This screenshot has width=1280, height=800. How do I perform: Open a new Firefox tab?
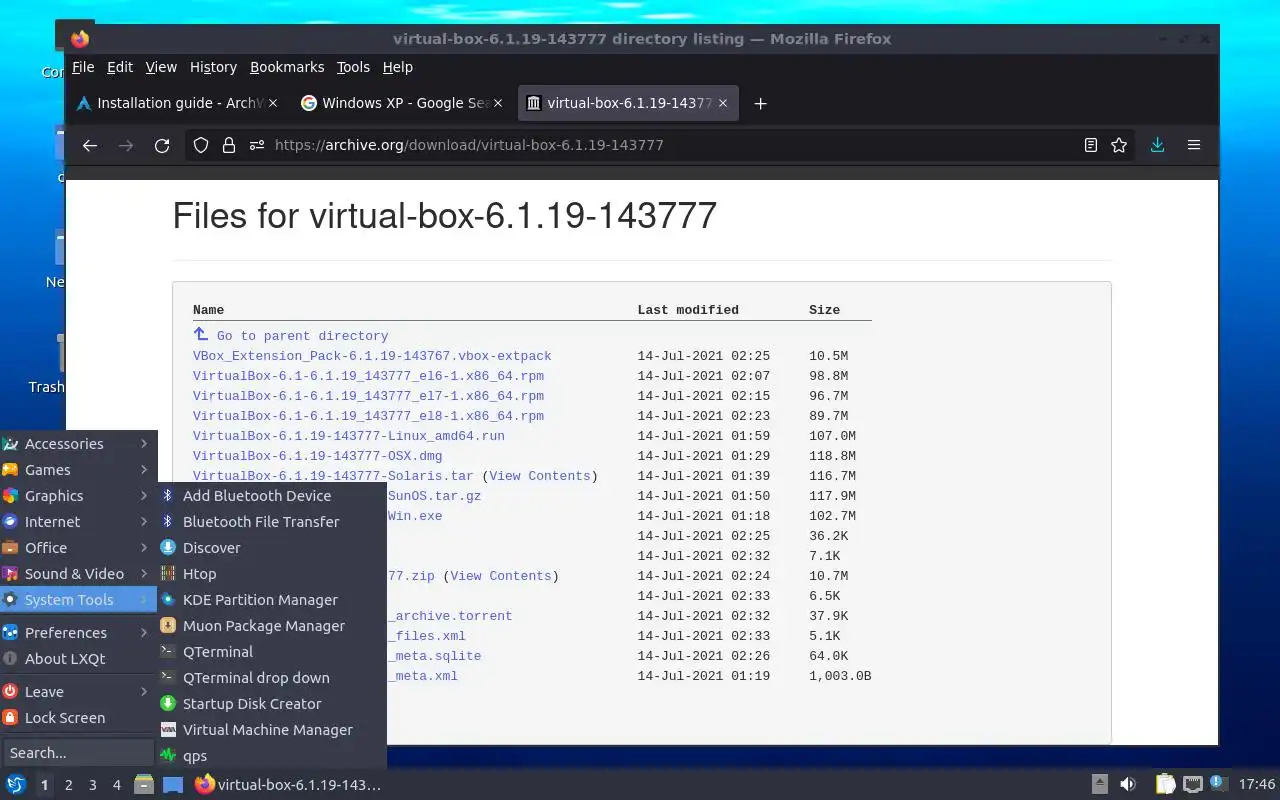point(760,103)
